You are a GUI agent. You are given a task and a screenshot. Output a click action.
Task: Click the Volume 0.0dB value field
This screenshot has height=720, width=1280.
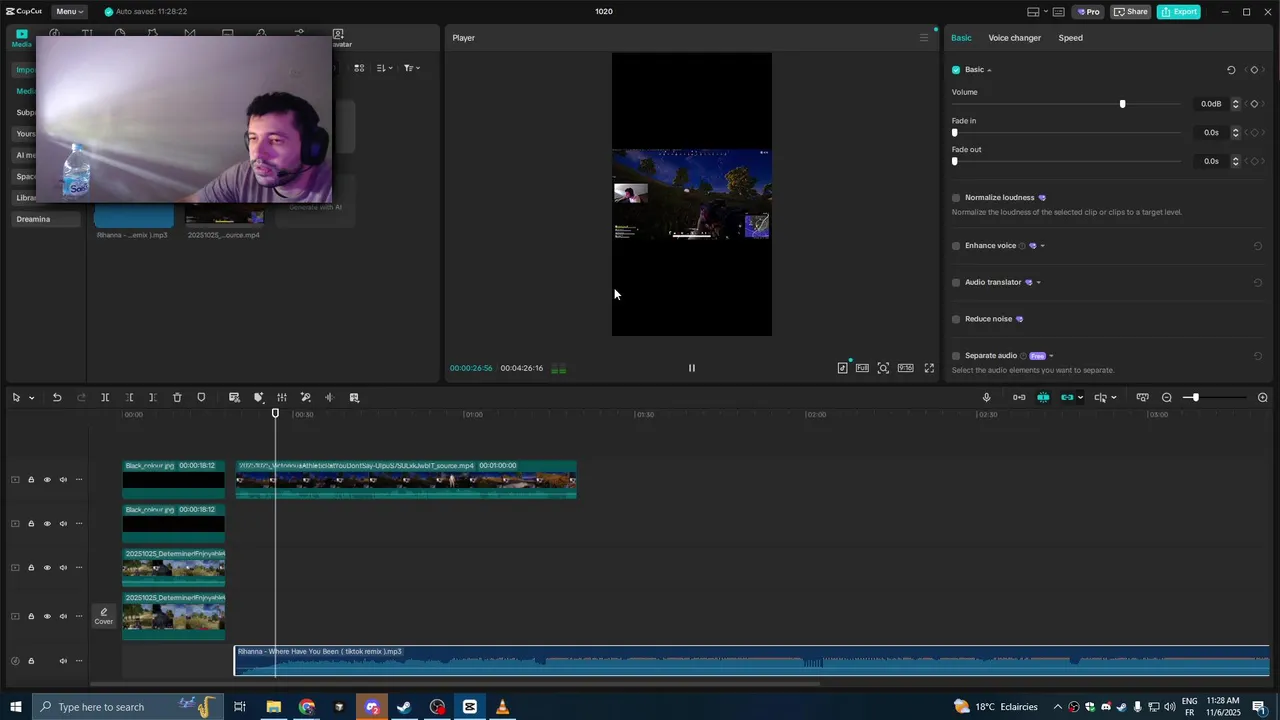pos(1210,104)
